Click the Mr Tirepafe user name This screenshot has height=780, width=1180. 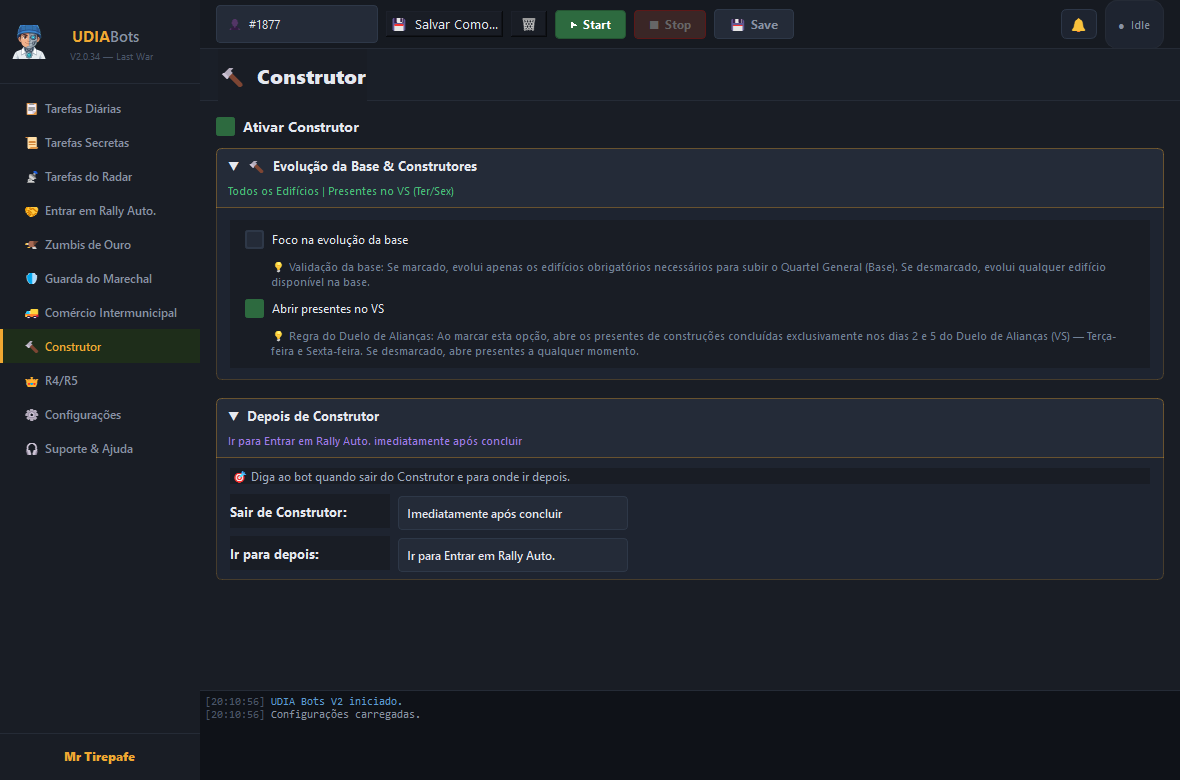pyautogui.click(x=100, y=757)
